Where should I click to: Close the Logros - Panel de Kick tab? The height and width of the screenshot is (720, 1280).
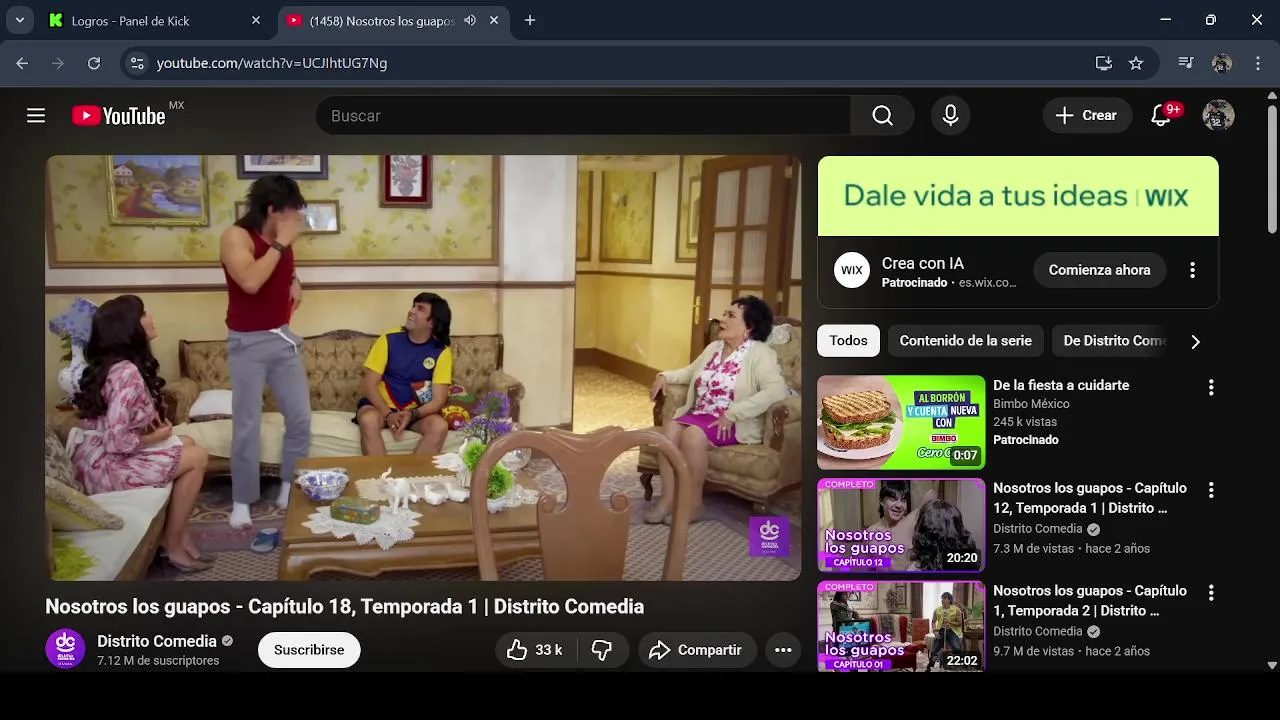[256, 20]
